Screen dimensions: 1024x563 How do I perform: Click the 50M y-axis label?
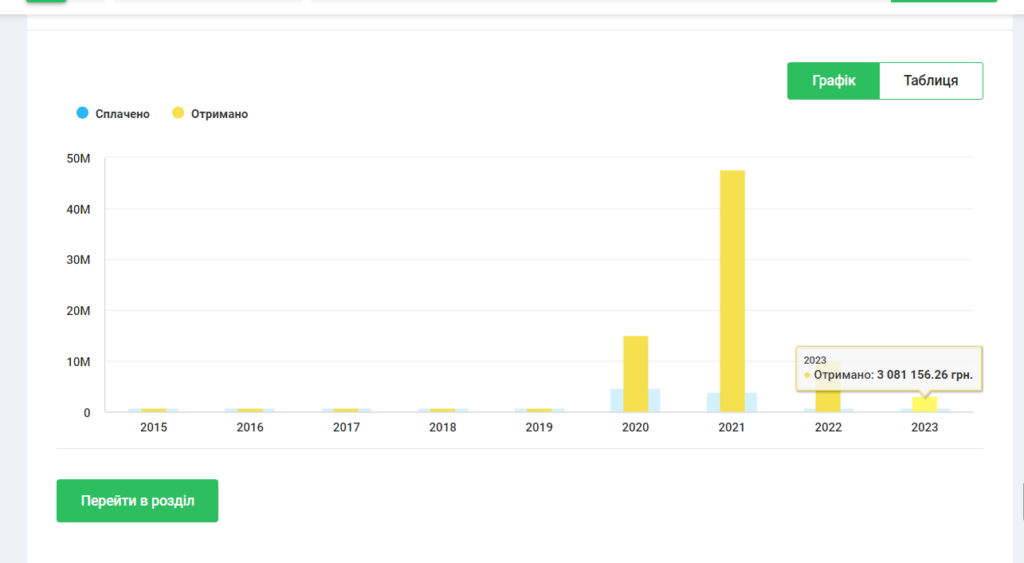[x=77, y=159]
